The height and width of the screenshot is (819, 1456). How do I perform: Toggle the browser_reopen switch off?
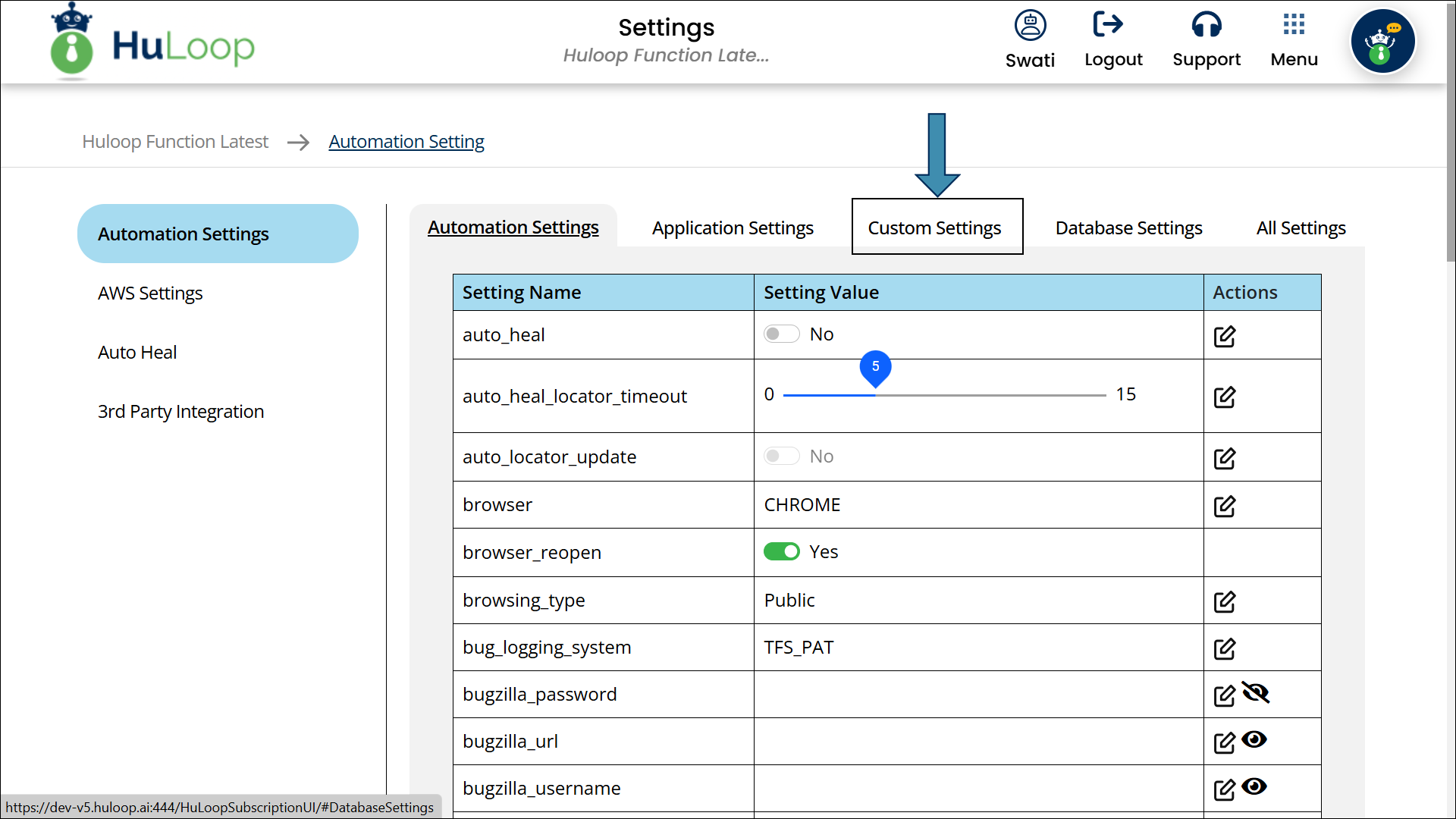click(781, 552)
